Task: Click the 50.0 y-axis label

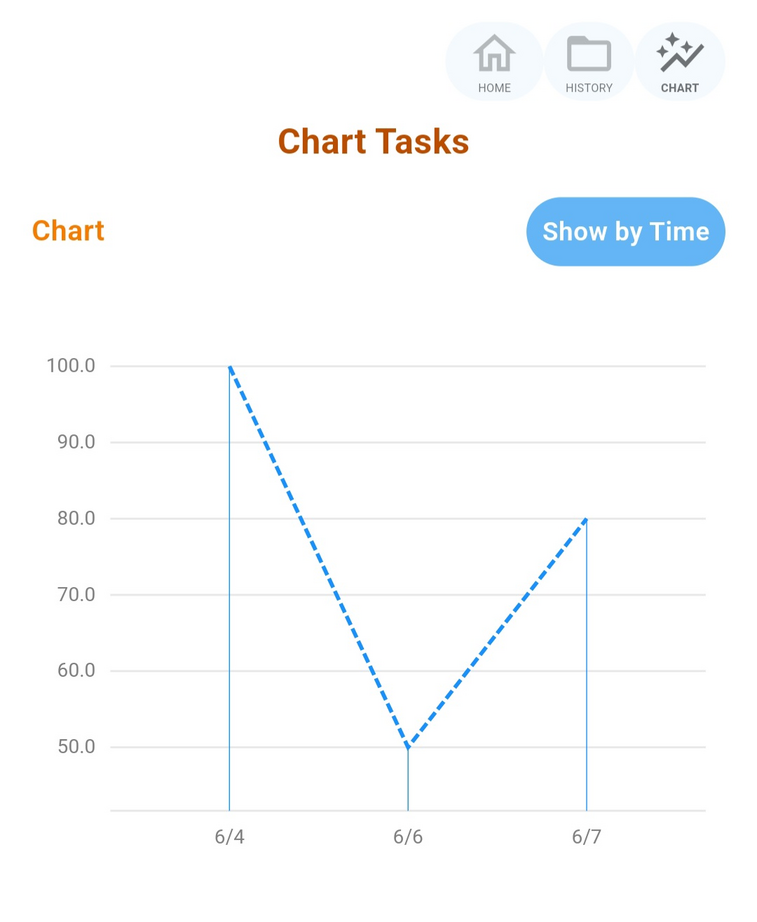Action: [x=76, y=747]
